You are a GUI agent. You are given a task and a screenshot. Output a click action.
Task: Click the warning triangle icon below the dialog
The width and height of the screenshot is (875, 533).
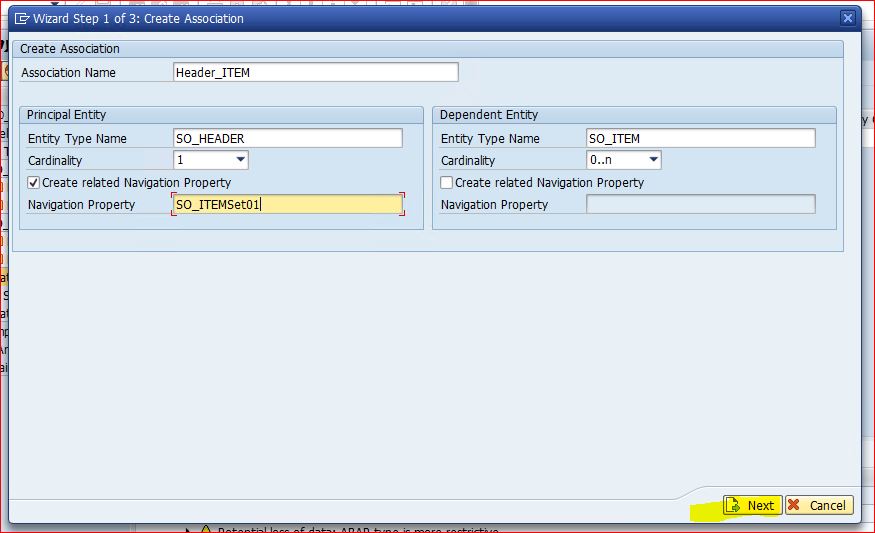[x=205, y=529]
